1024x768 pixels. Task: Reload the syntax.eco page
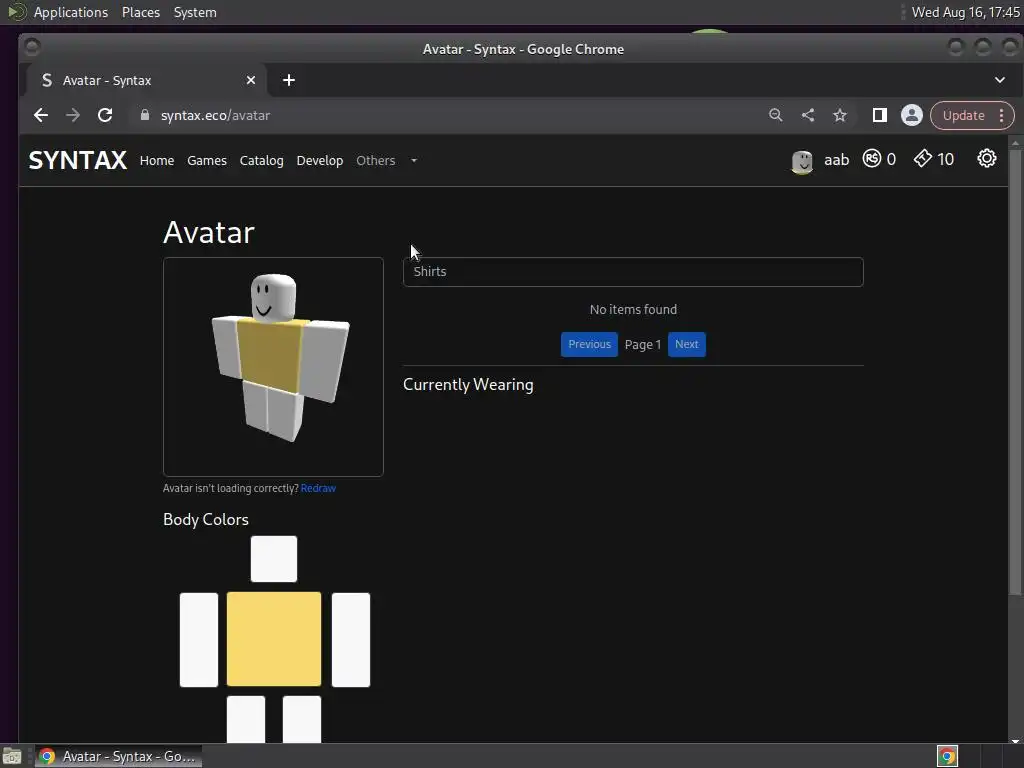[105, 116]
